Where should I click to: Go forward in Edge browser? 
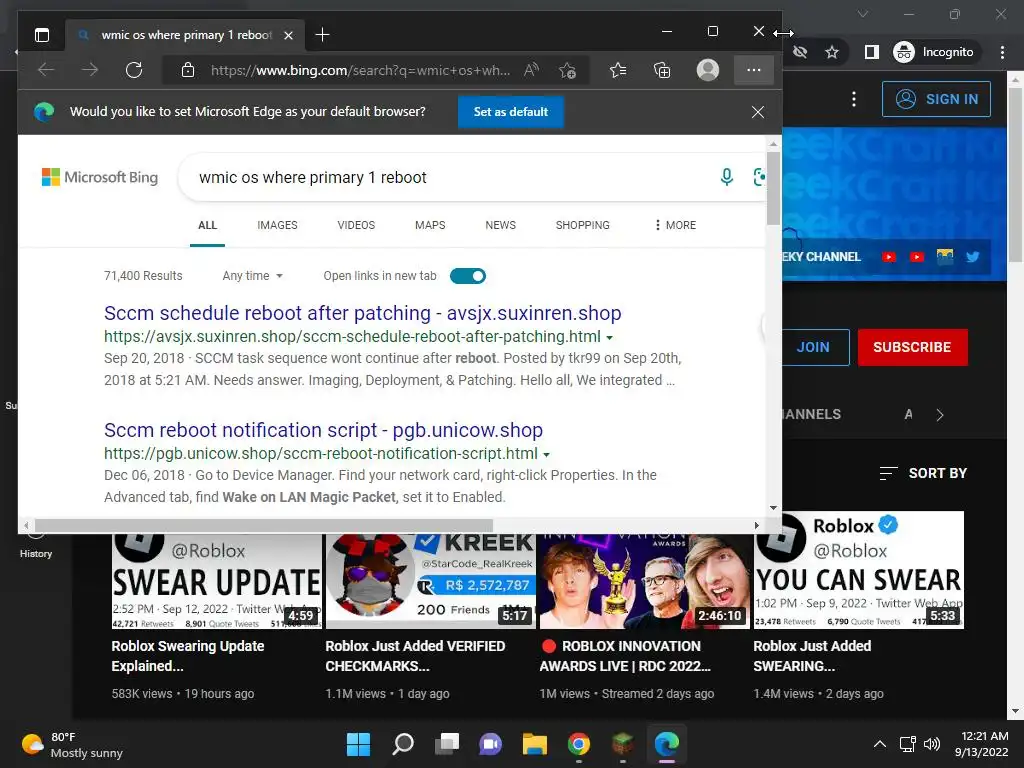(90, 70)
